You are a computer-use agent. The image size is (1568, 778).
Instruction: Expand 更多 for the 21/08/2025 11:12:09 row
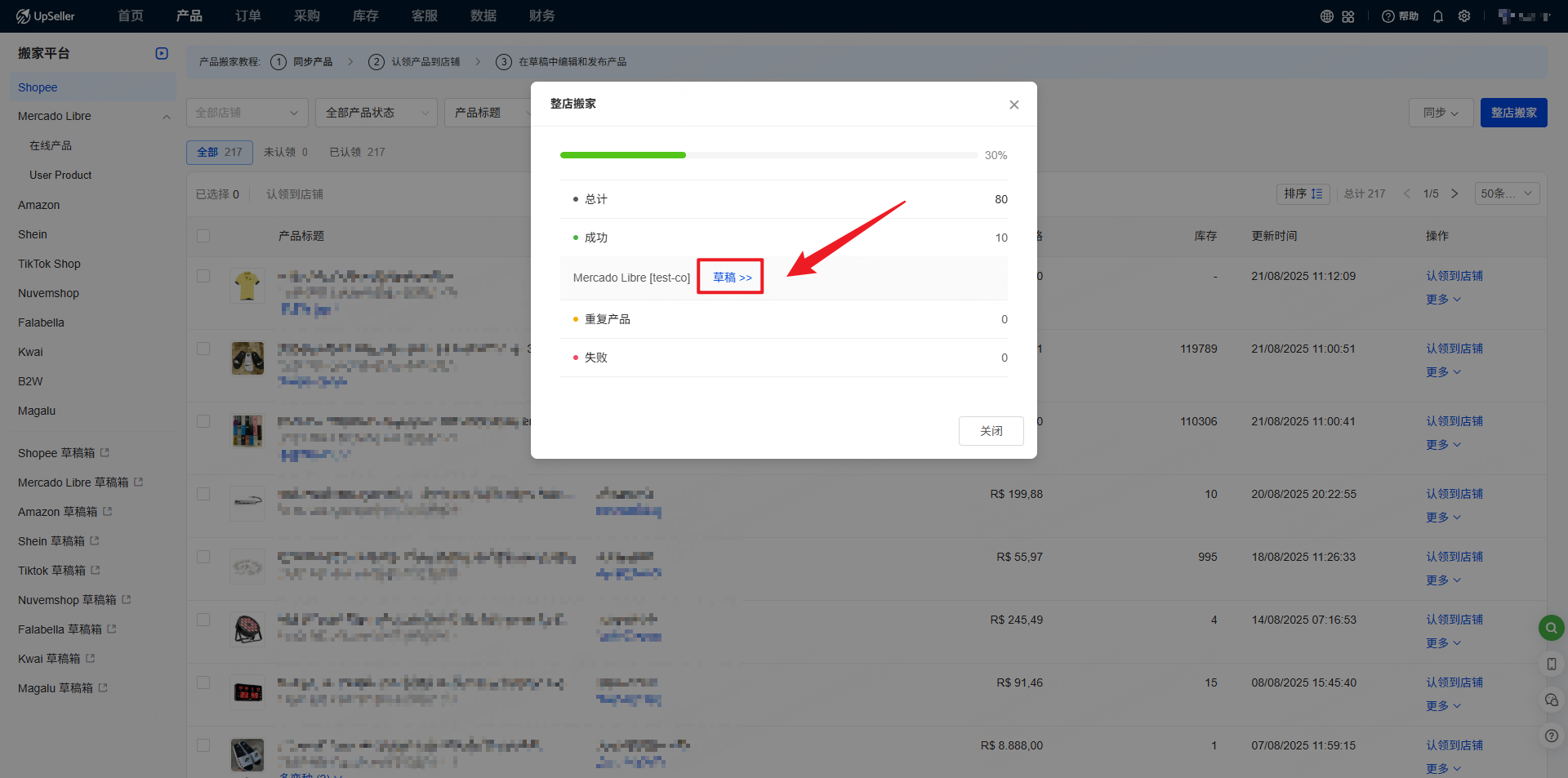(1443, 300)
